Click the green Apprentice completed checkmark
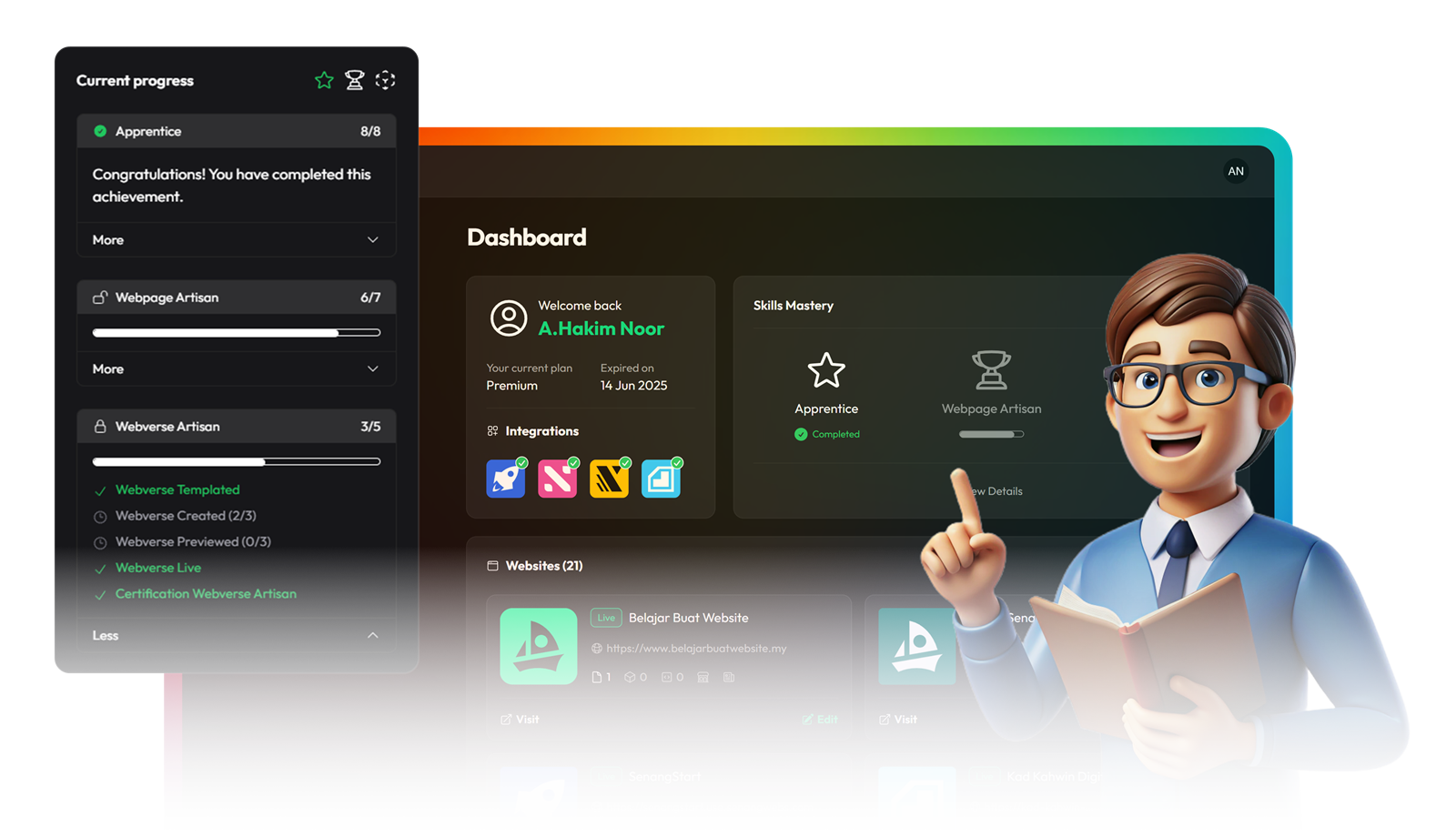 pyautogui.click(x=801, y=435)
